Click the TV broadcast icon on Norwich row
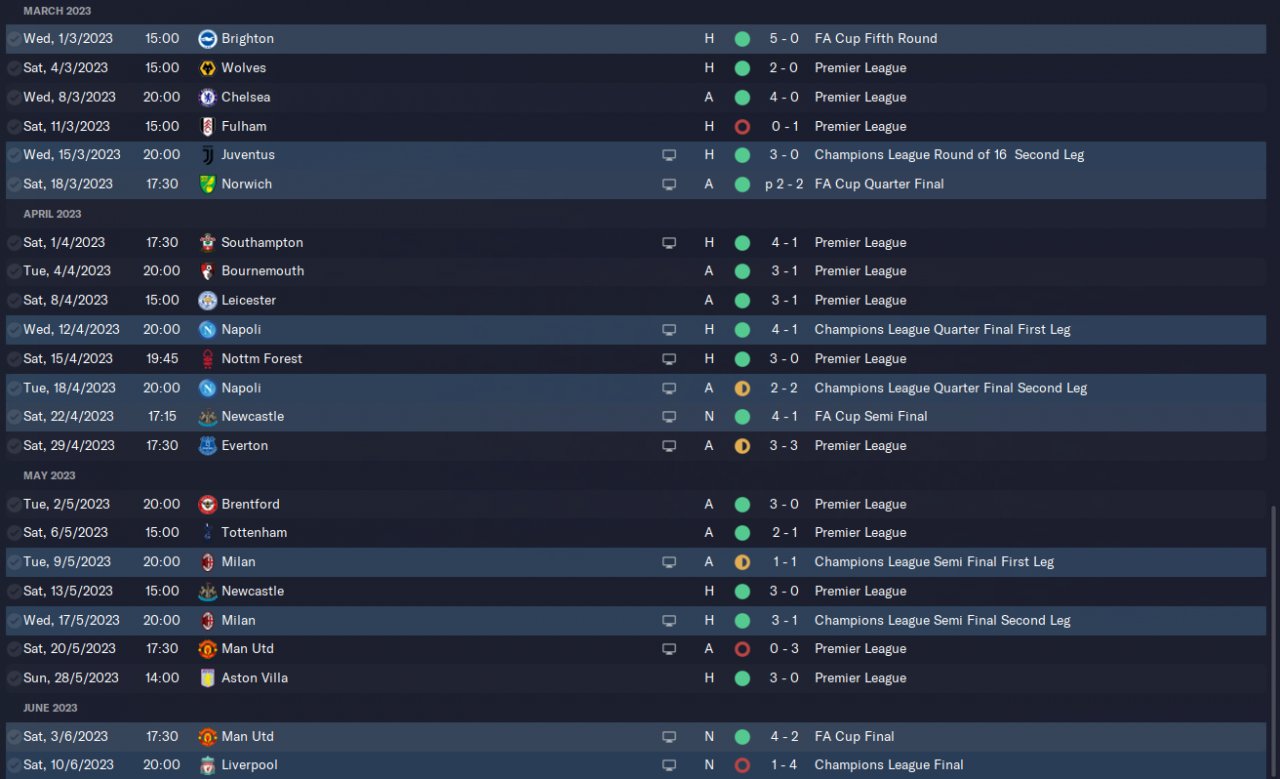The height and width of the screenshot is (779, 1280). pyautogui.click(x=669, y=184)
